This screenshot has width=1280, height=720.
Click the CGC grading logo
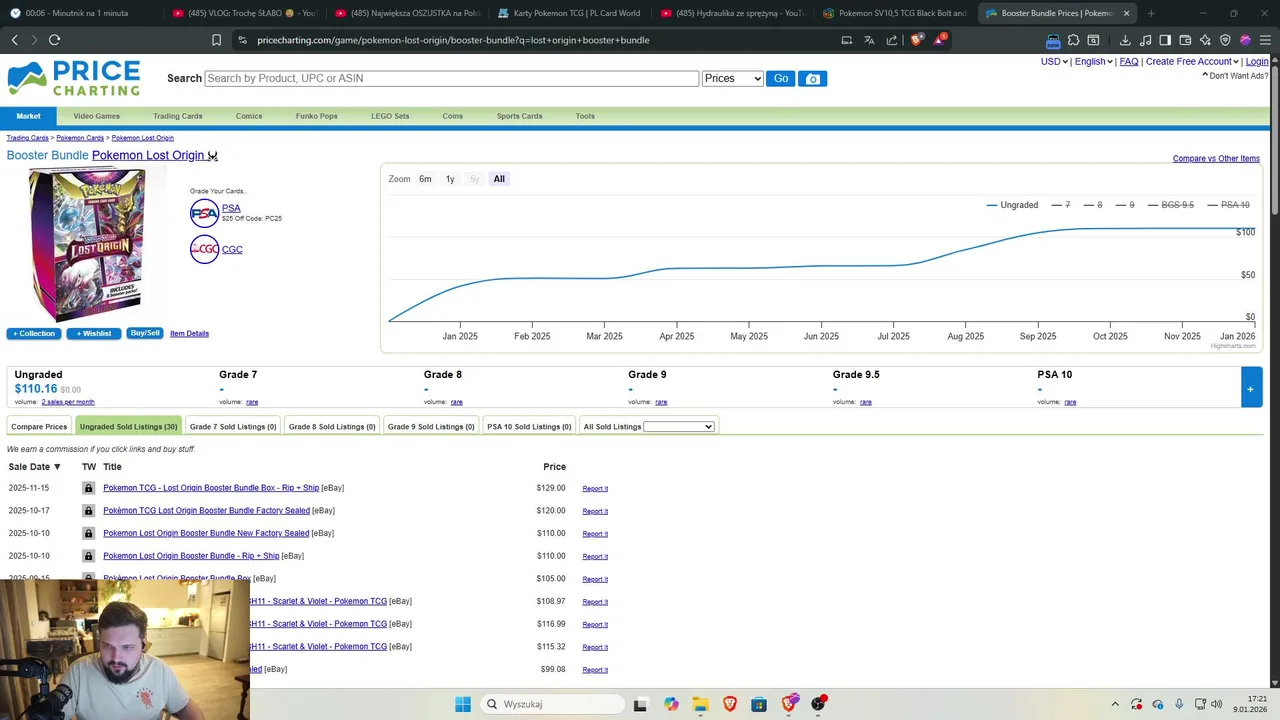(204, 249)
